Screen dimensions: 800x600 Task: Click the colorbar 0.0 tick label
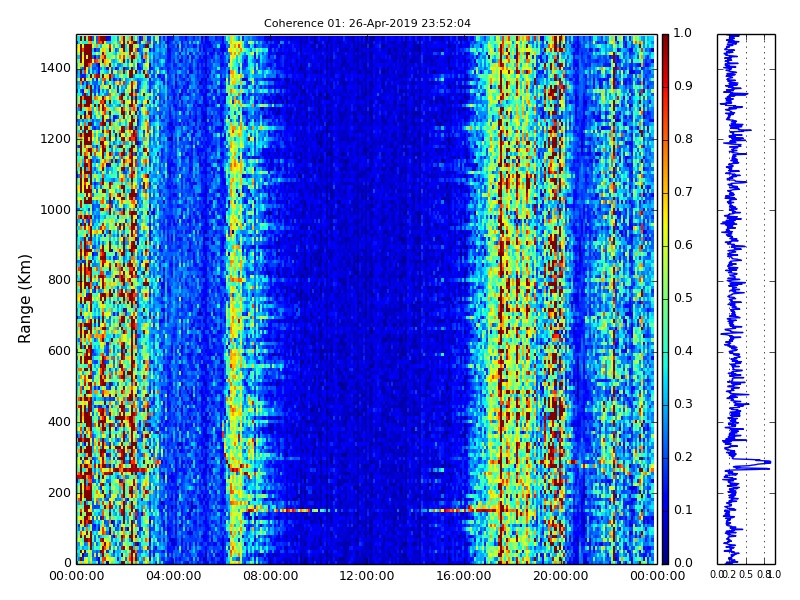pyautogui.click(x=683, y=563)
